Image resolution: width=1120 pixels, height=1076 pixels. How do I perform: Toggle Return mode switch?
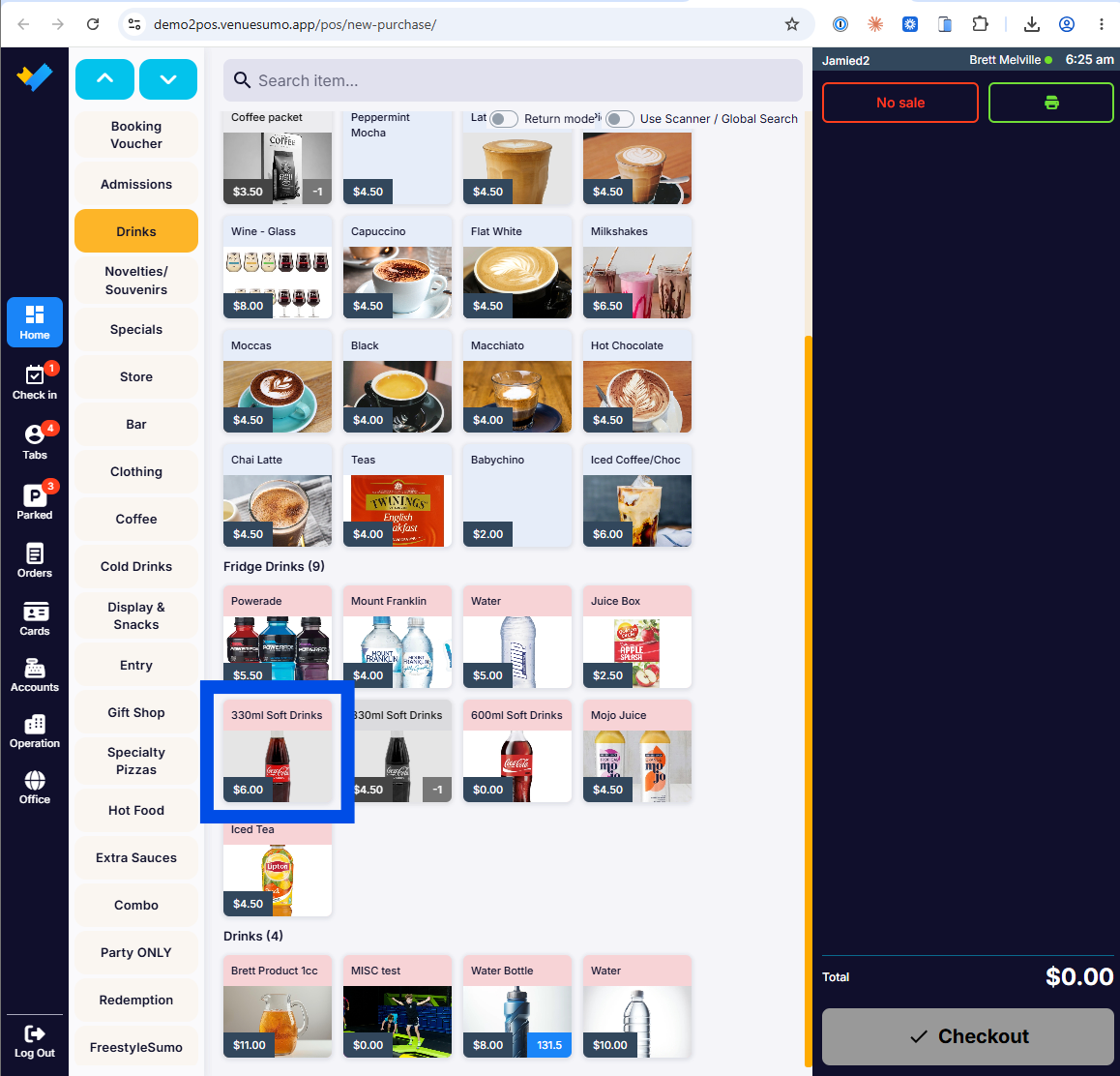pos(504,119)
